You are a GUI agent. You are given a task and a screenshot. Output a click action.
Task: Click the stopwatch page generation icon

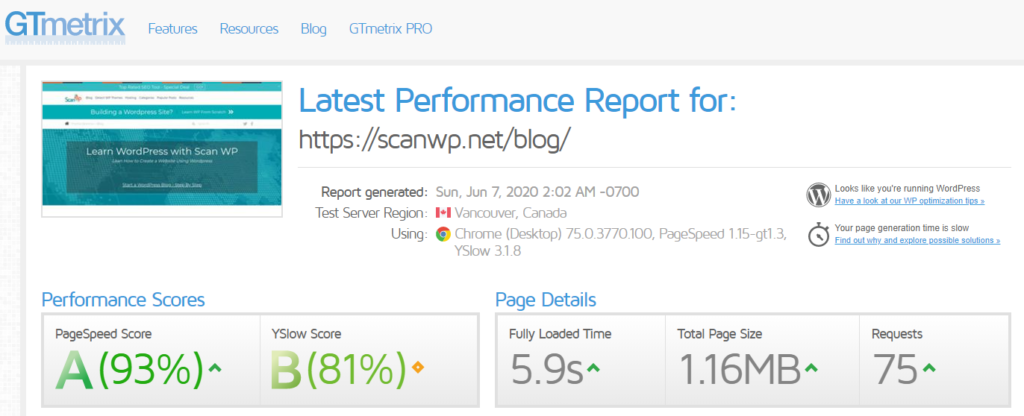[818, 234]
